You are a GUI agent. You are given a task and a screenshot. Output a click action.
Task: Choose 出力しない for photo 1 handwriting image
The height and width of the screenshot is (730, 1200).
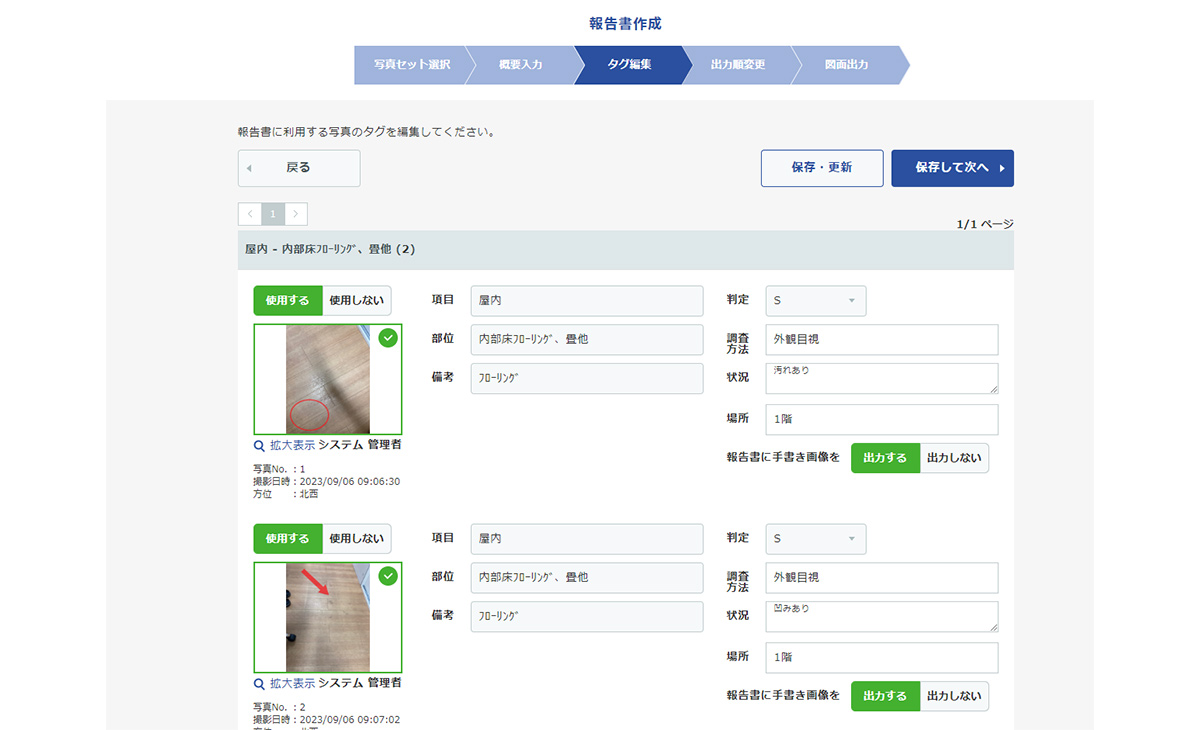[x=954, y=458]
